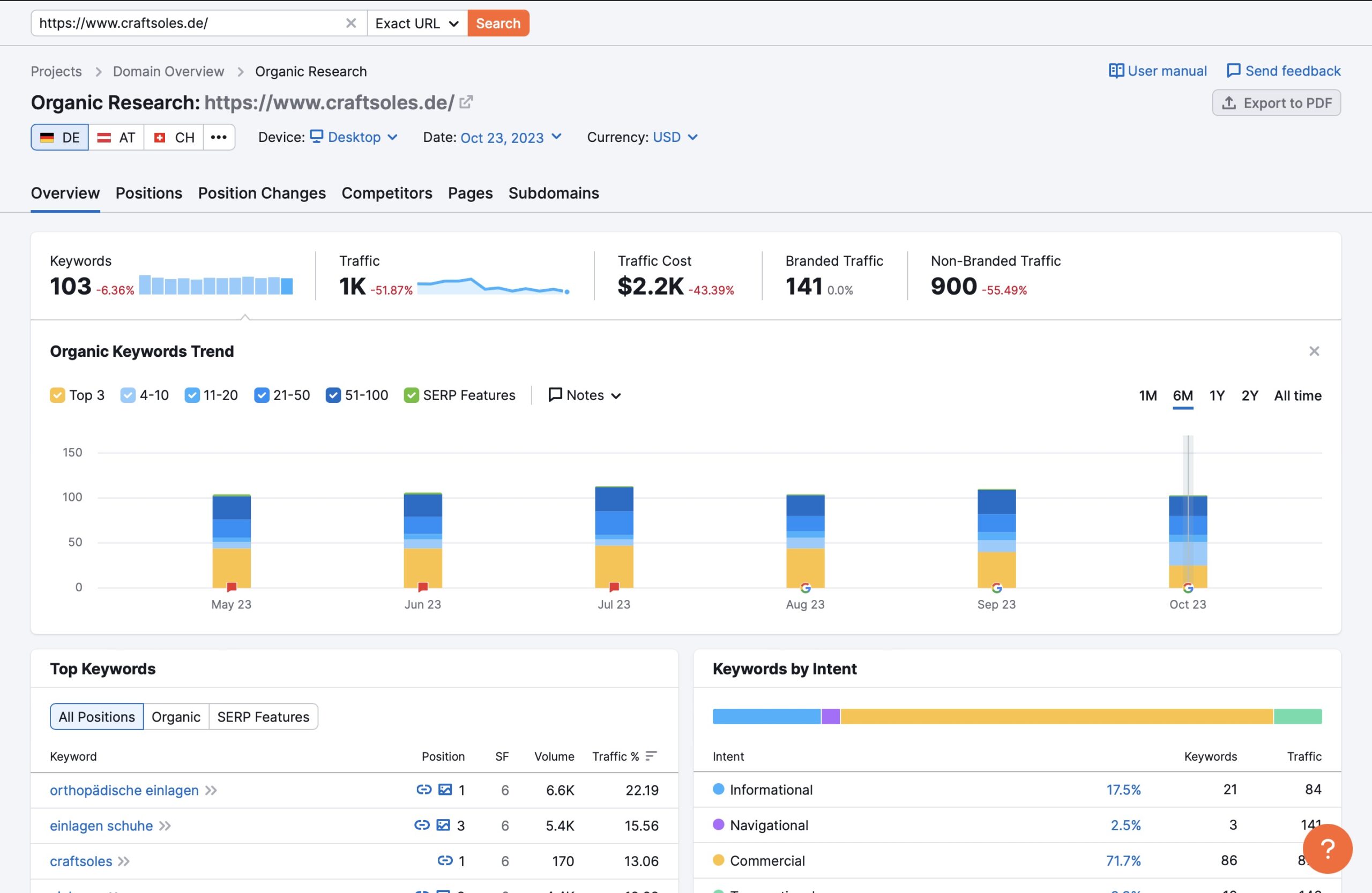Expand orthopädische einlagen double-chevron arrows
The width and height of the screenshot is (1372, 893).
tap(211, 790)
